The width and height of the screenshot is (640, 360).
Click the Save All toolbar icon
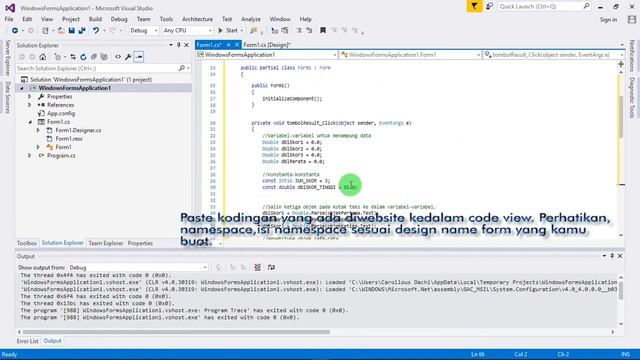(82, 31)
